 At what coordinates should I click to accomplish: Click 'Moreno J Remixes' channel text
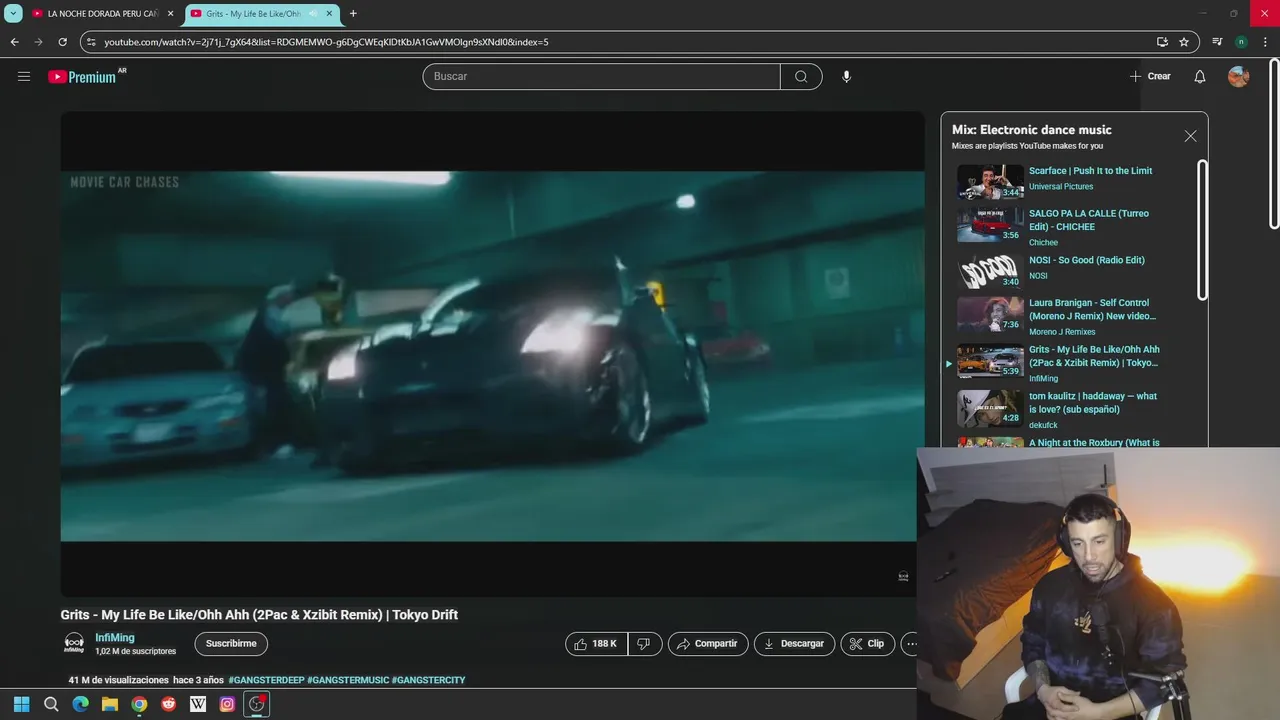(1062, 332)
